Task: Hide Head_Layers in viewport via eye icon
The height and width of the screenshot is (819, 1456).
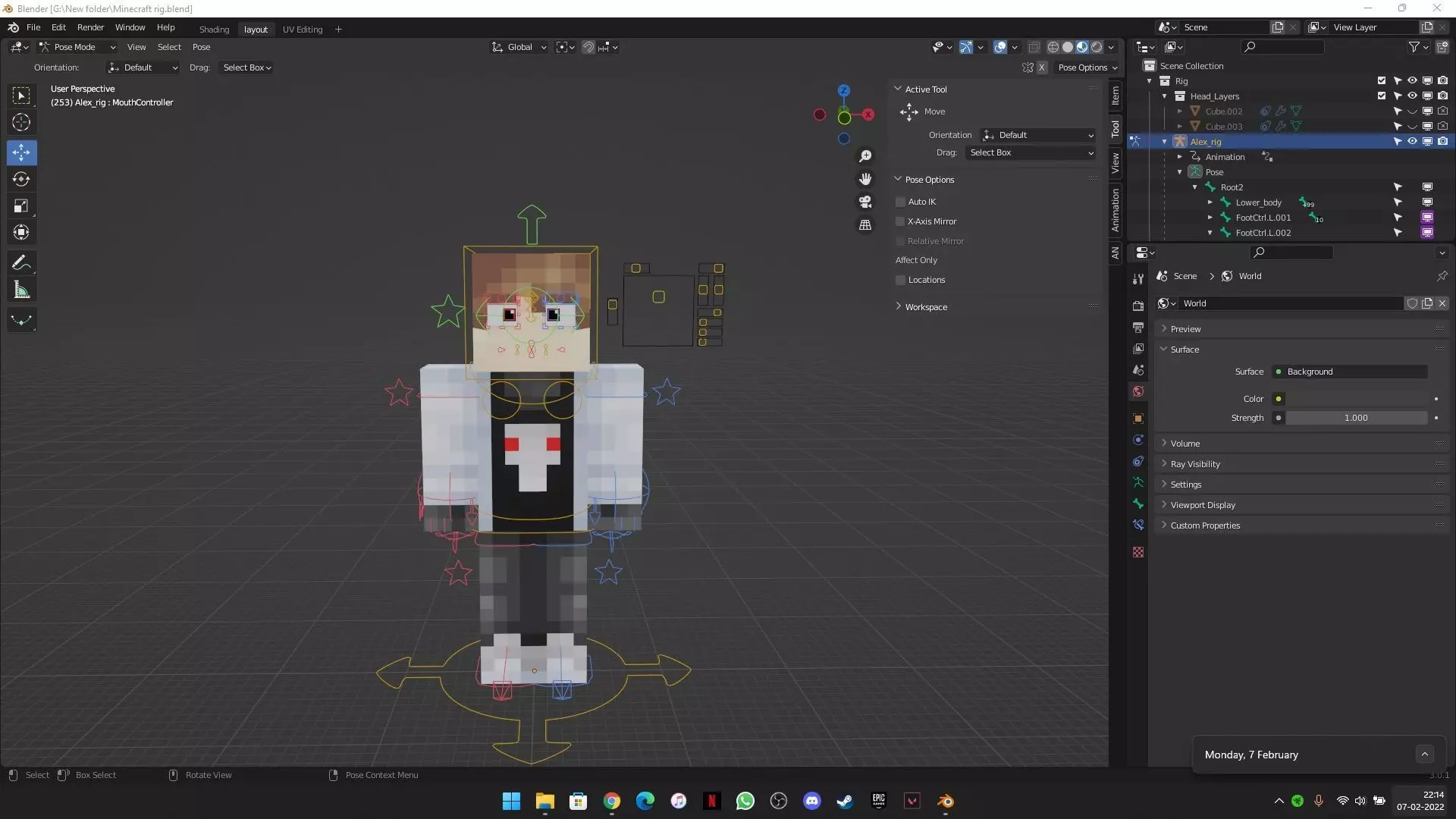Action: click(x=1412, y=96)
